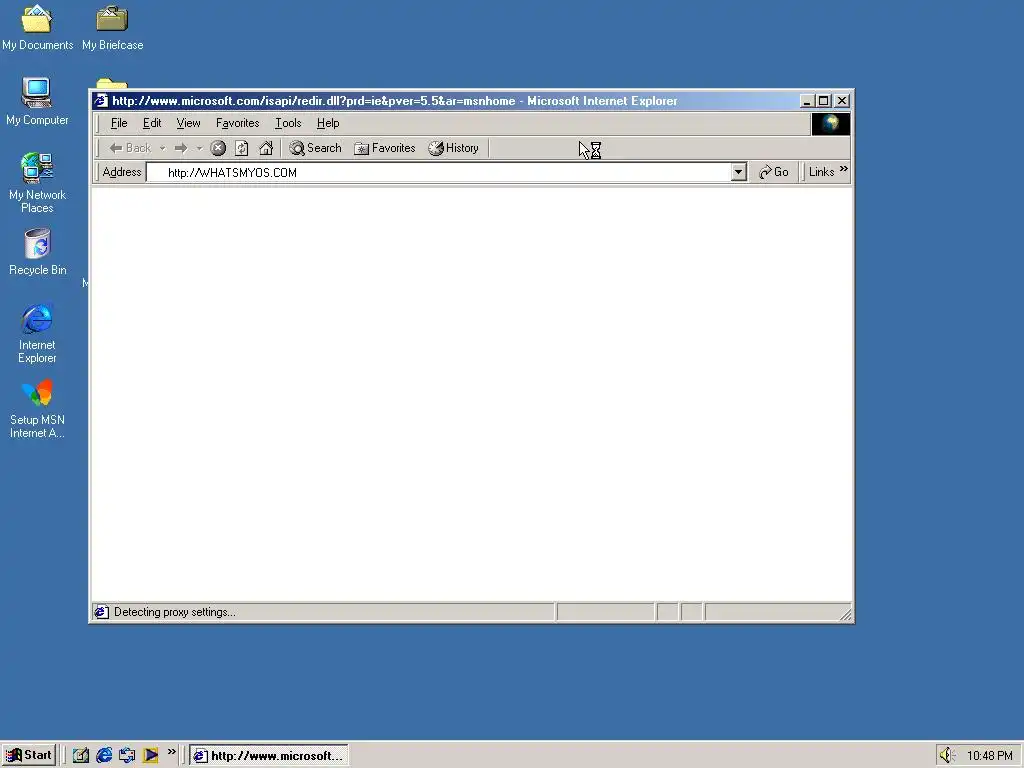Open the Edit menu
The width and height of the screenshot is (1024, 768).
(152, 123)
